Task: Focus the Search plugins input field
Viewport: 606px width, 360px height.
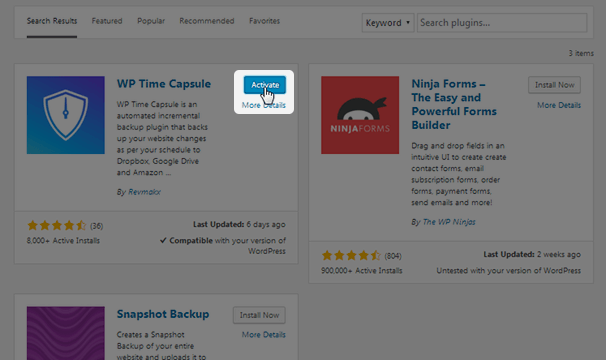Action: 502,23
